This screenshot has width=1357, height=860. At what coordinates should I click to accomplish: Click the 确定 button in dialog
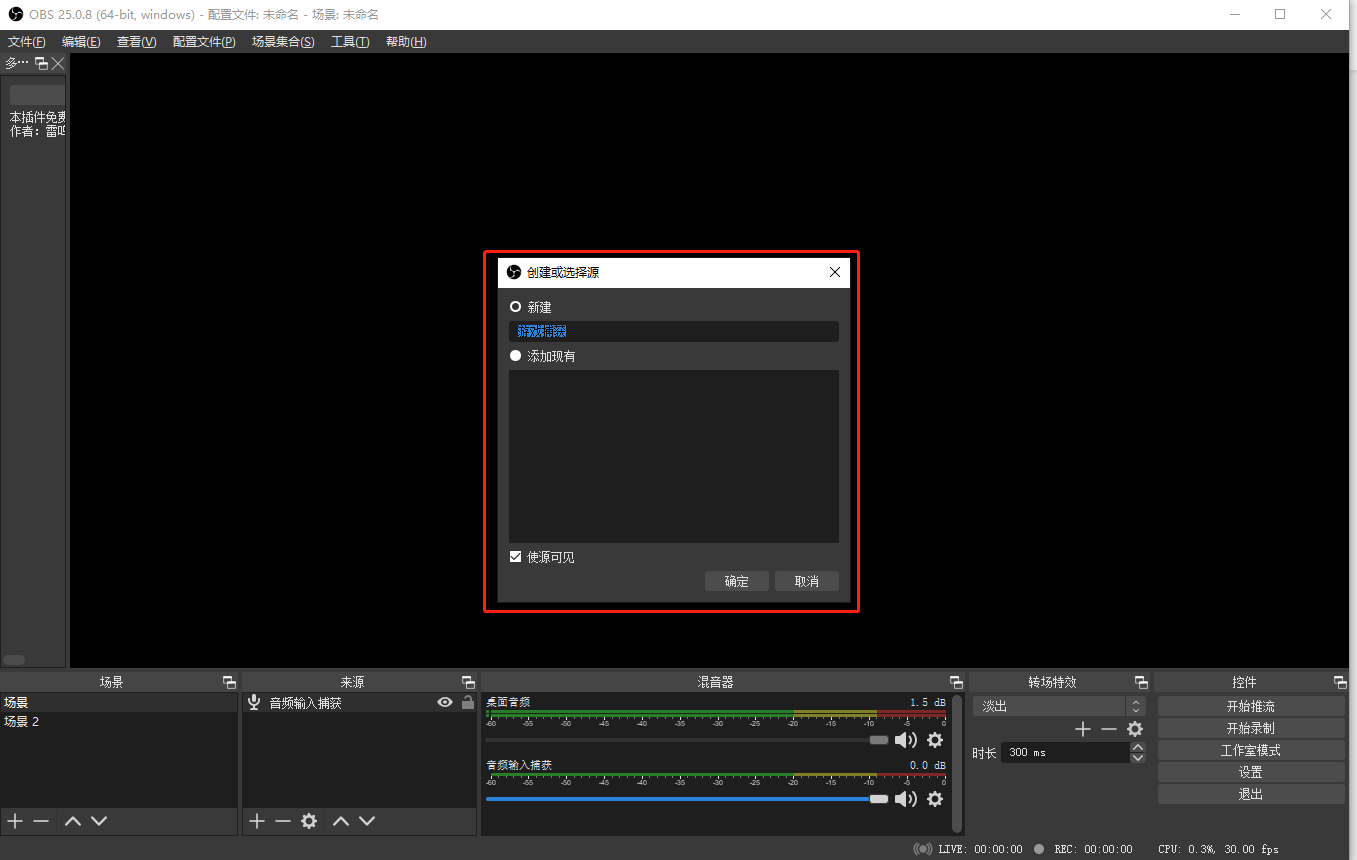pos(736,581)
